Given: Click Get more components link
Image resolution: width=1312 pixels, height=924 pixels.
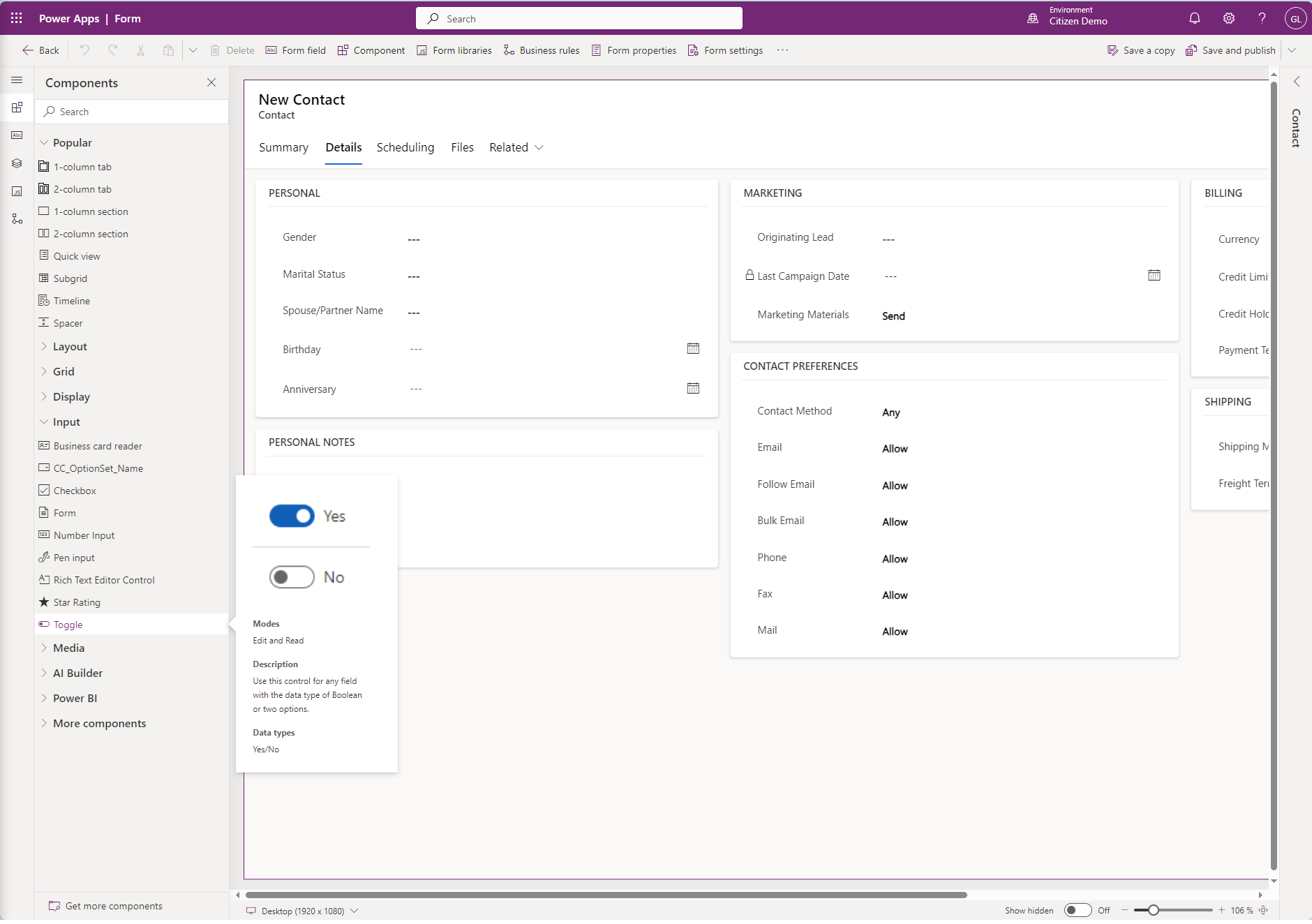Looking at the screenshot, I should [113, 905].
